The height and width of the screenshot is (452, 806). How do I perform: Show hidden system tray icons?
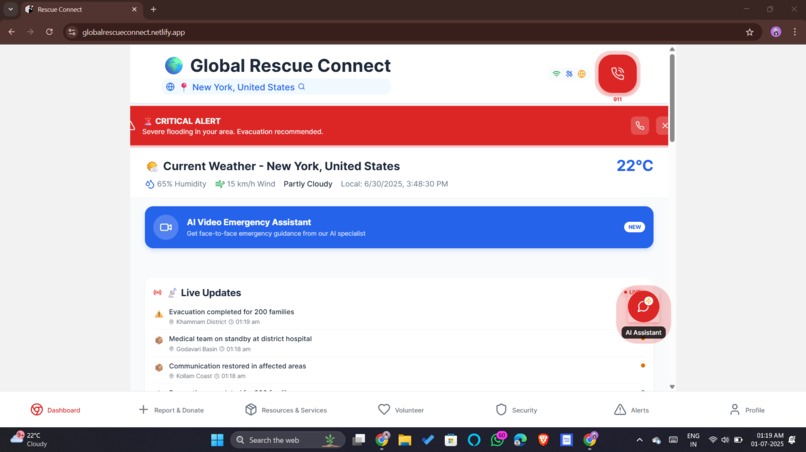coord(639,440)
